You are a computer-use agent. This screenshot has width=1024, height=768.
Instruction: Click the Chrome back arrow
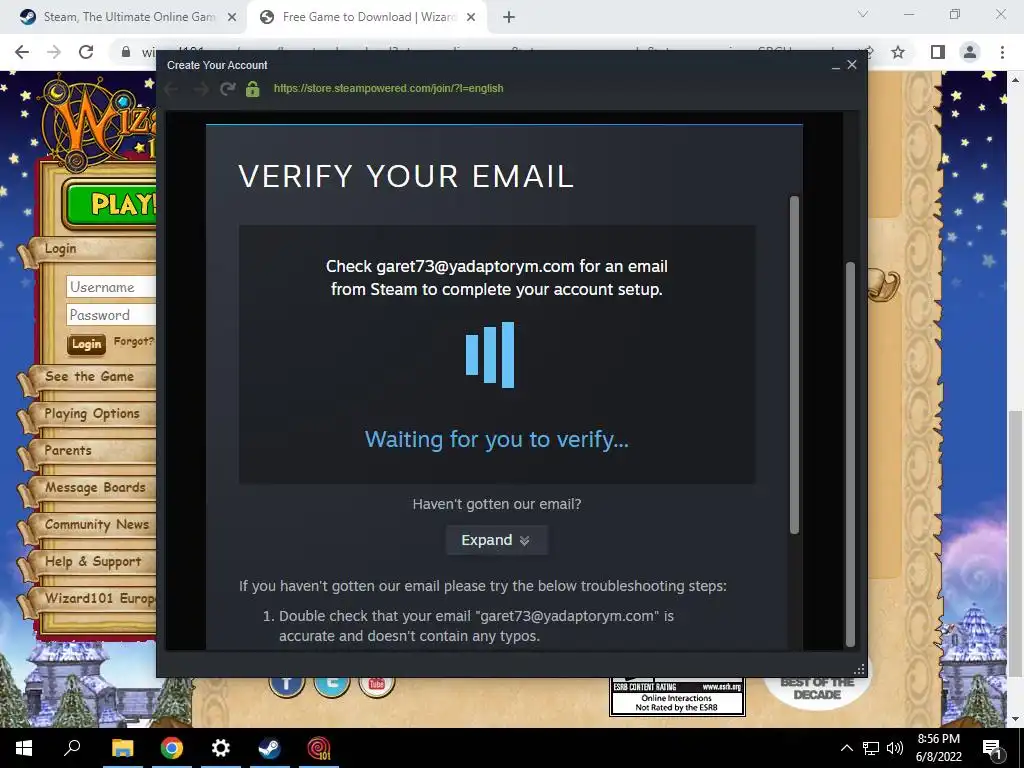pyautogui.click(x=22, y=52)
